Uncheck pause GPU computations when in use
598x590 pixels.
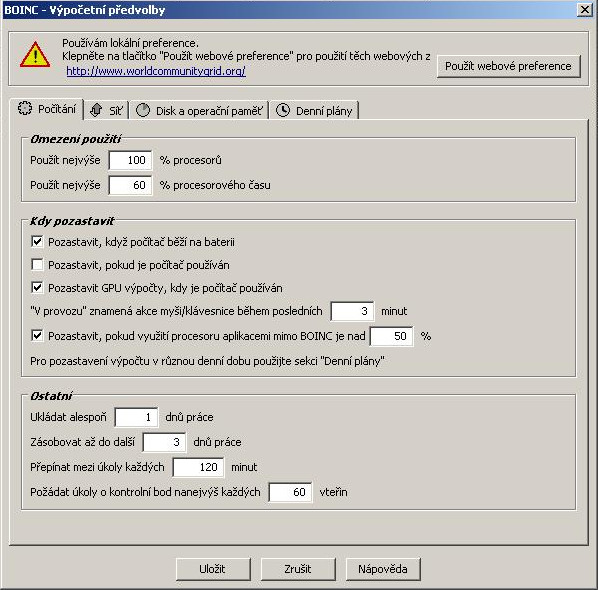37,288
